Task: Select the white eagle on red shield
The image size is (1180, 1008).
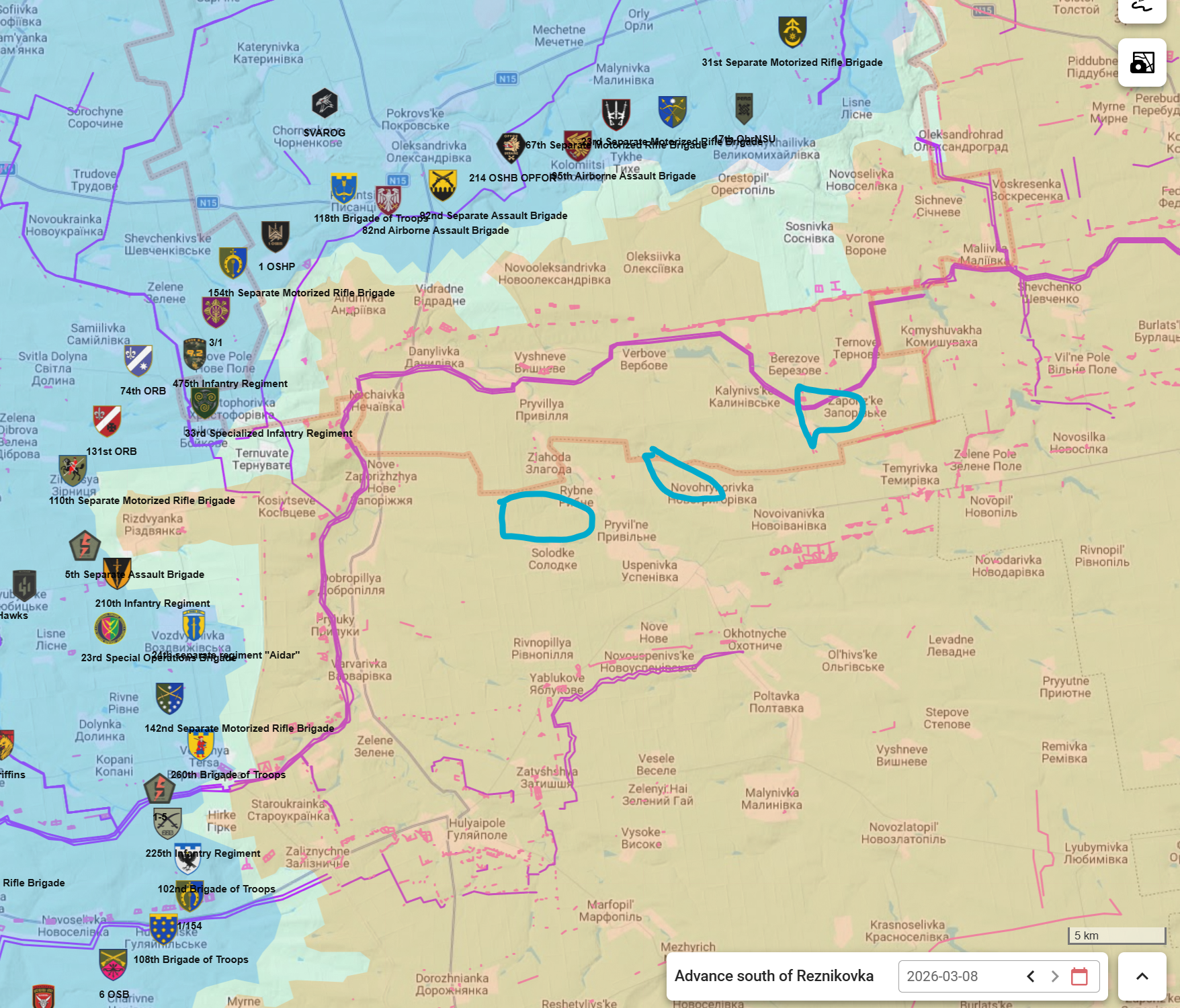Action: [x=388, y=200]
